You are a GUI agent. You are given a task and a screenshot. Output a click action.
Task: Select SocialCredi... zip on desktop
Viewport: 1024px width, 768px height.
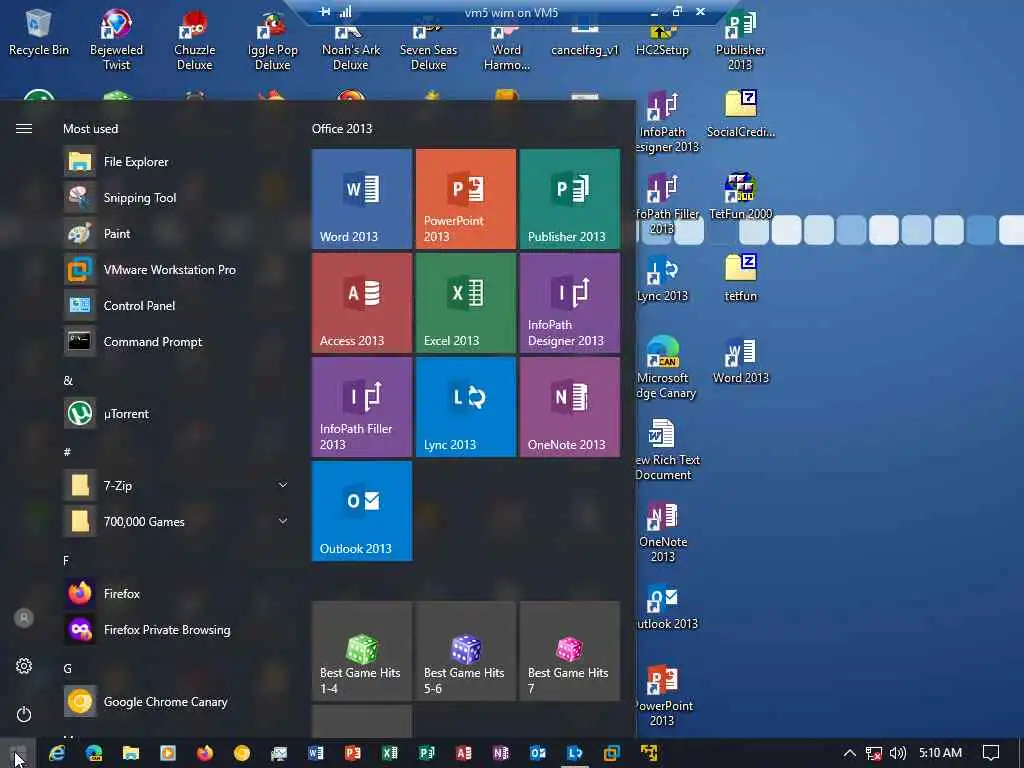coord(741,114)
